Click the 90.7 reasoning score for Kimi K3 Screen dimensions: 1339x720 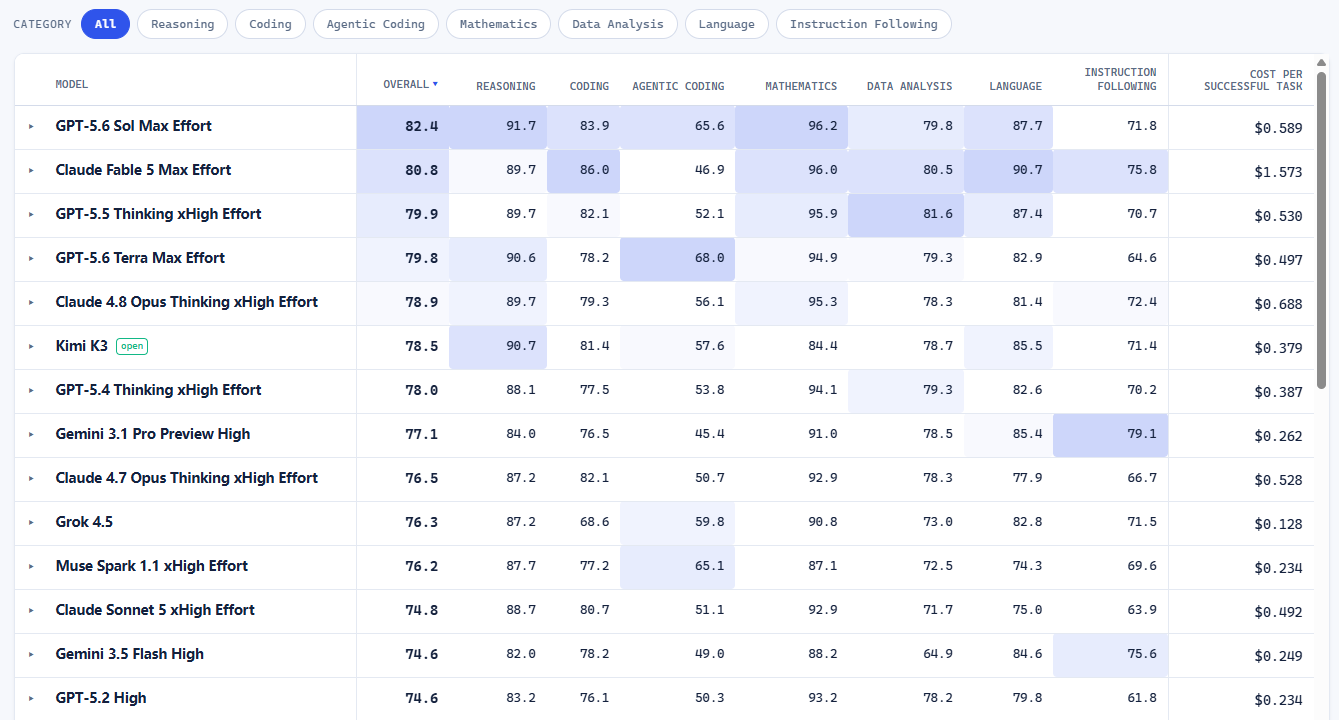click(x=521, y=346)
